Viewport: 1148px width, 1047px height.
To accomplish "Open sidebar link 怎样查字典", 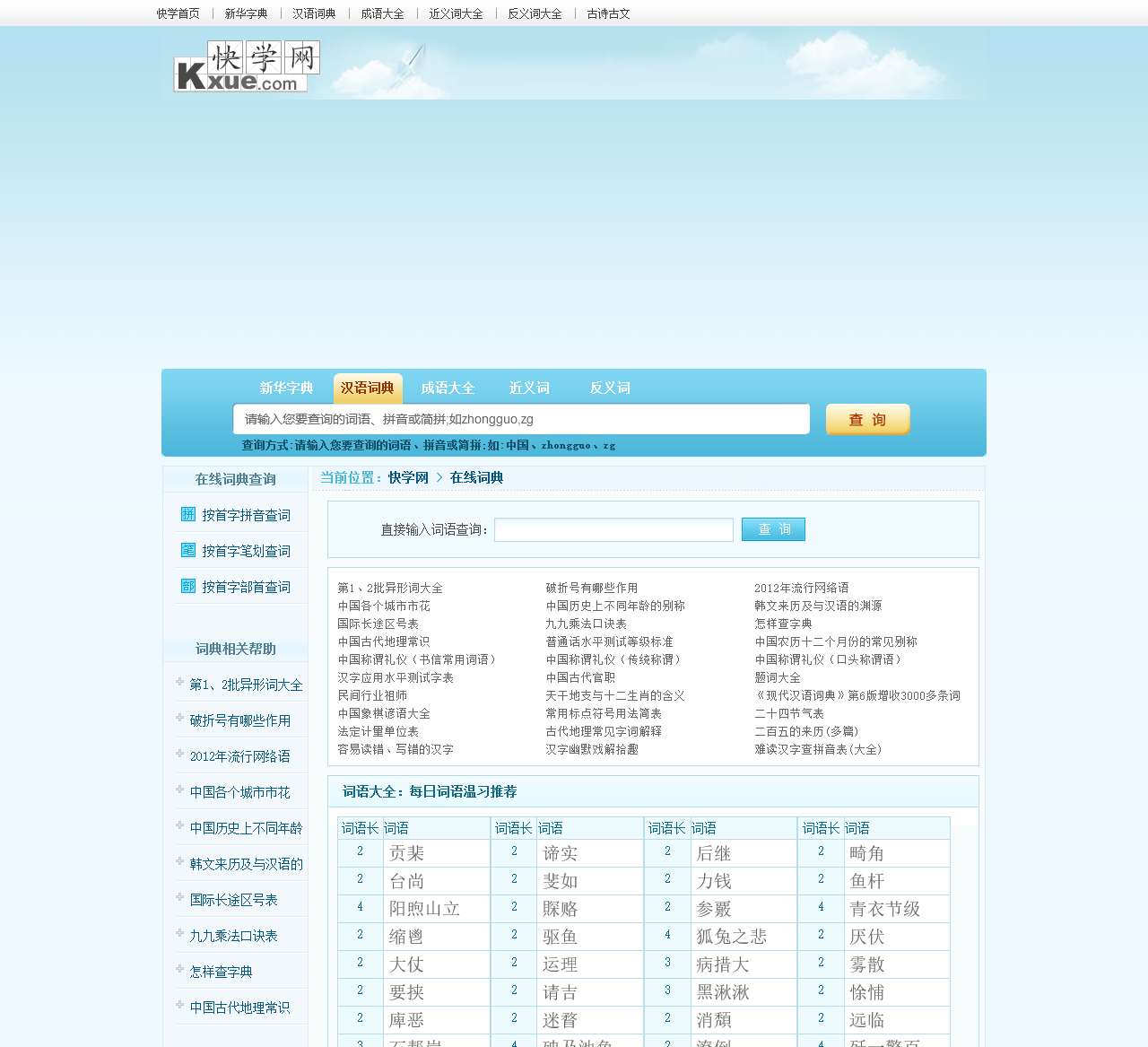I will pyautogui.click(x=221, y=972).
